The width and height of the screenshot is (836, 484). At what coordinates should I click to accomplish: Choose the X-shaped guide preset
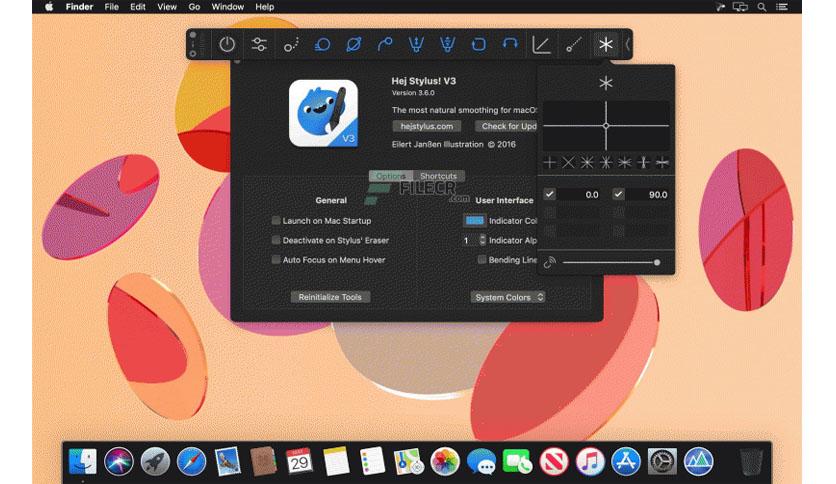[x=568, y=163]
